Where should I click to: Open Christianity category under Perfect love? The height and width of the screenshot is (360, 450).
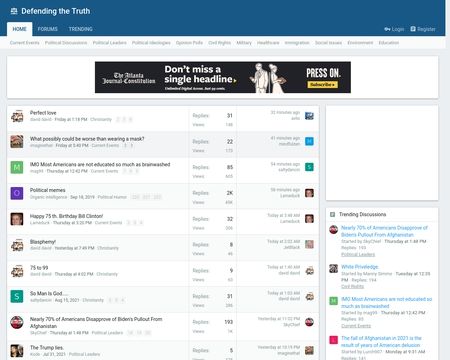click(x=101, y=119)
